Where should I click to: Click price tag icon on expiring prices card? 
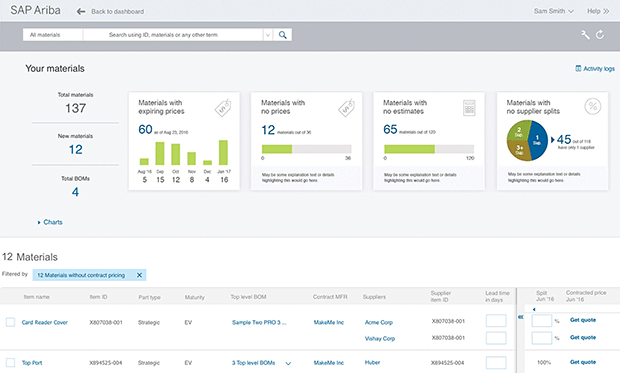(223, 108)
